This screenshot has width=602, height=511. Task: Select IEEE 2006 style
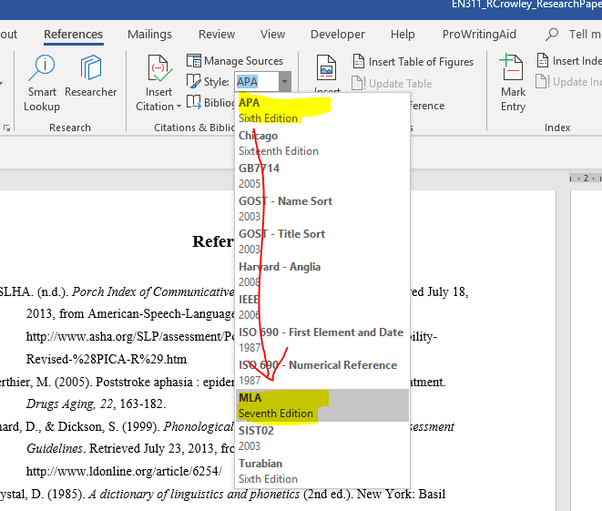pyautogui.click(x=322, y=307)
